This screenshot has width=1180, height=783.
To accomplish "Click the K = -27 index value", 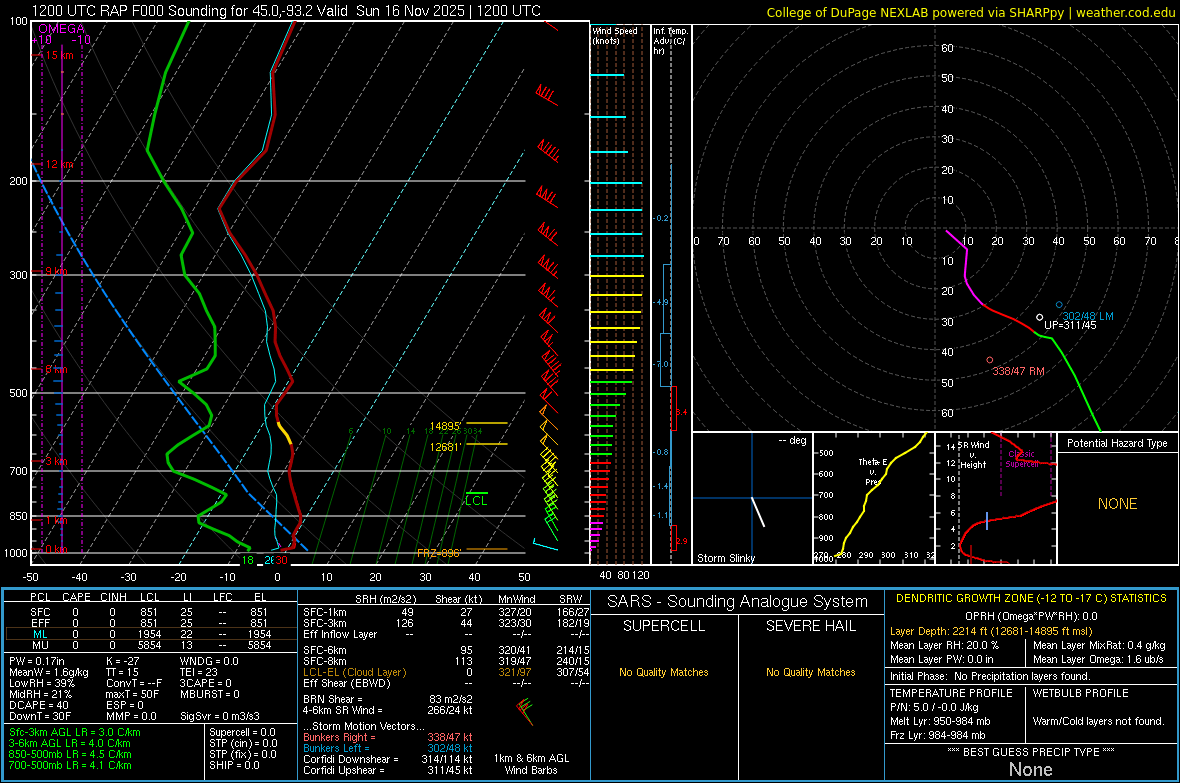I will (x=123, y=661).
